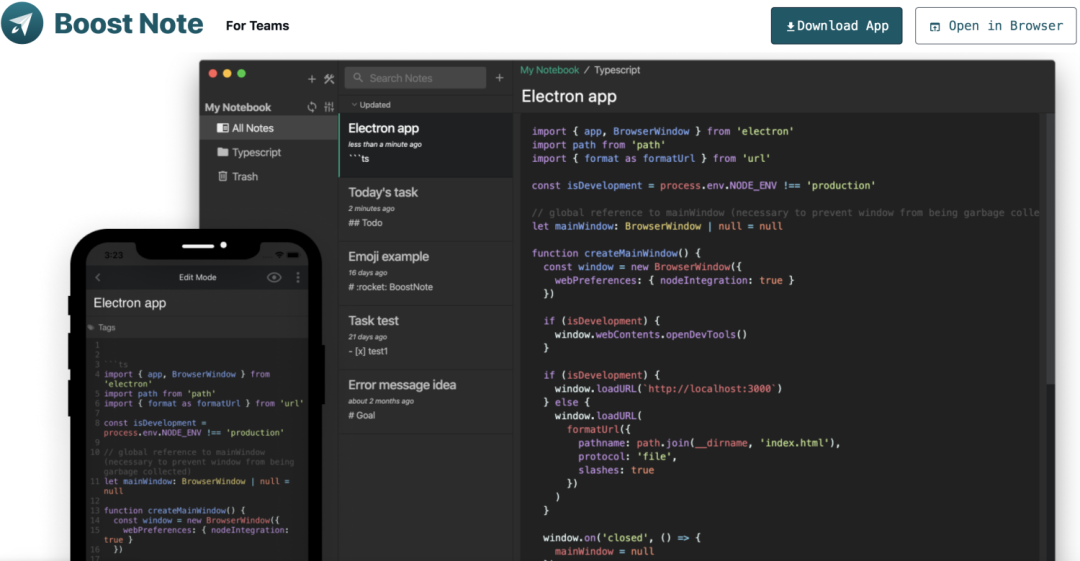Click My Notebook in the breadcrumb

pyautogui.click(x=549, y=70)
